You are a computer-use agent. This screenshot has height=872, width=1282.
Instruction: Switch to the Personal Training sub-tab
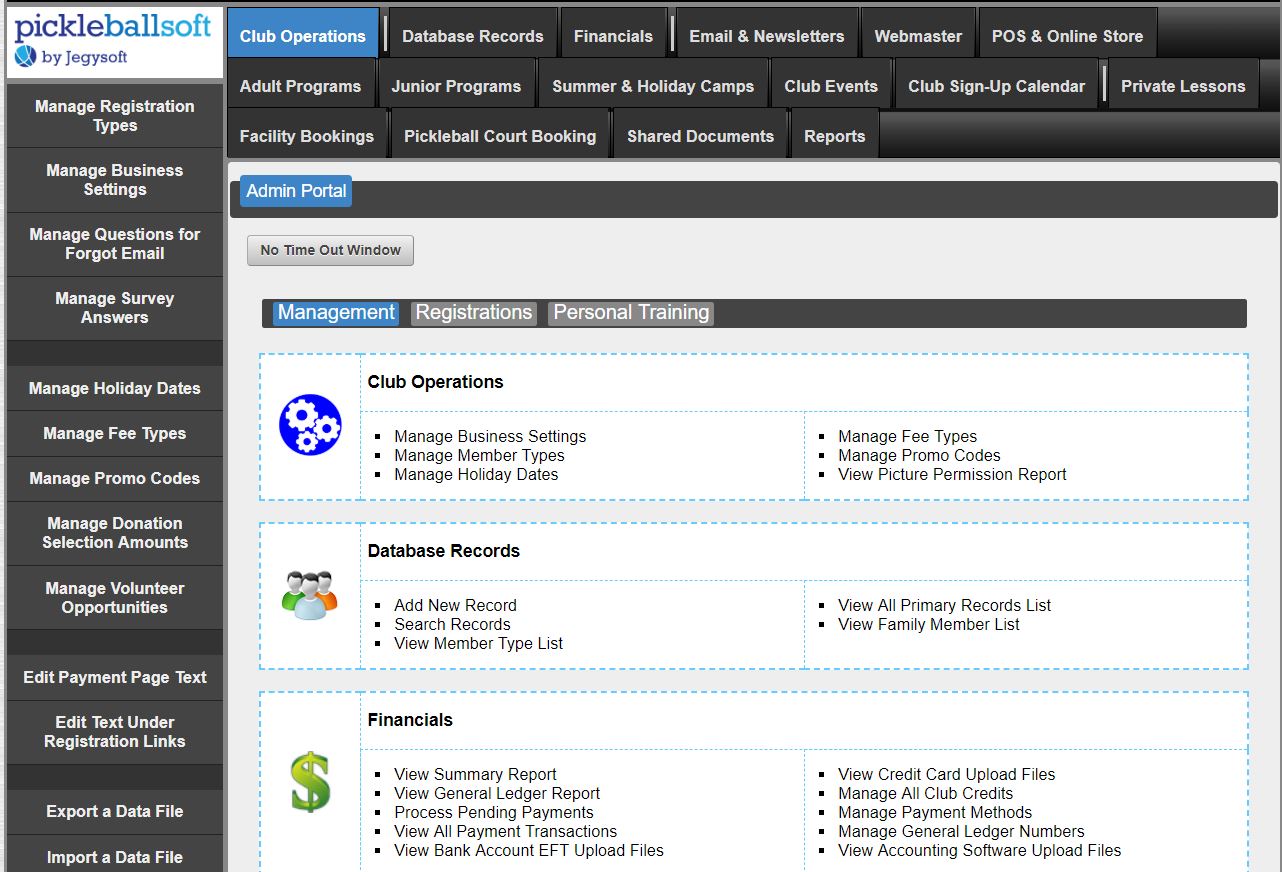[631, 313]
